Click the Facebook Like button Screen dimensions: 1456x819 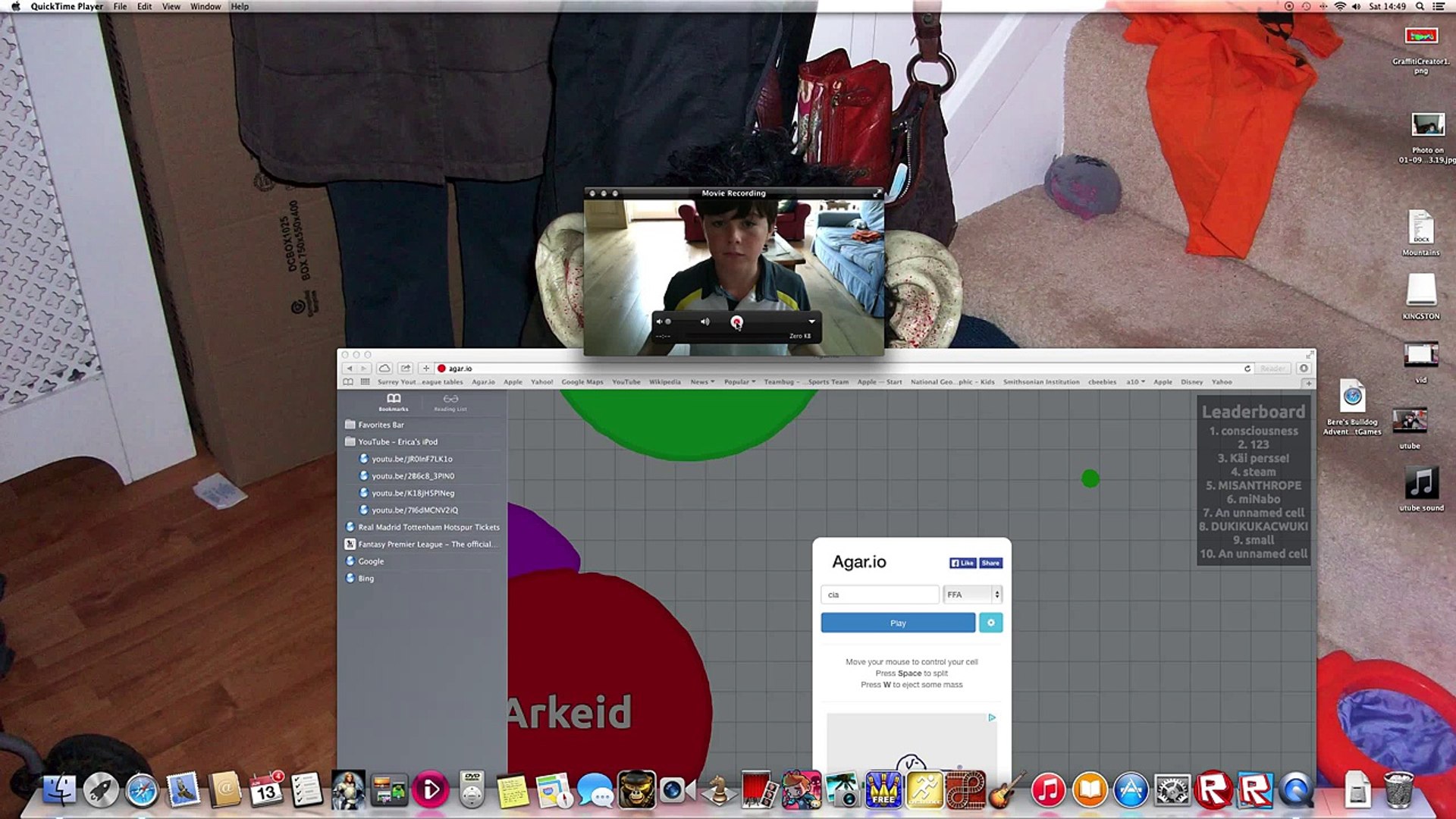coord(962,563)
